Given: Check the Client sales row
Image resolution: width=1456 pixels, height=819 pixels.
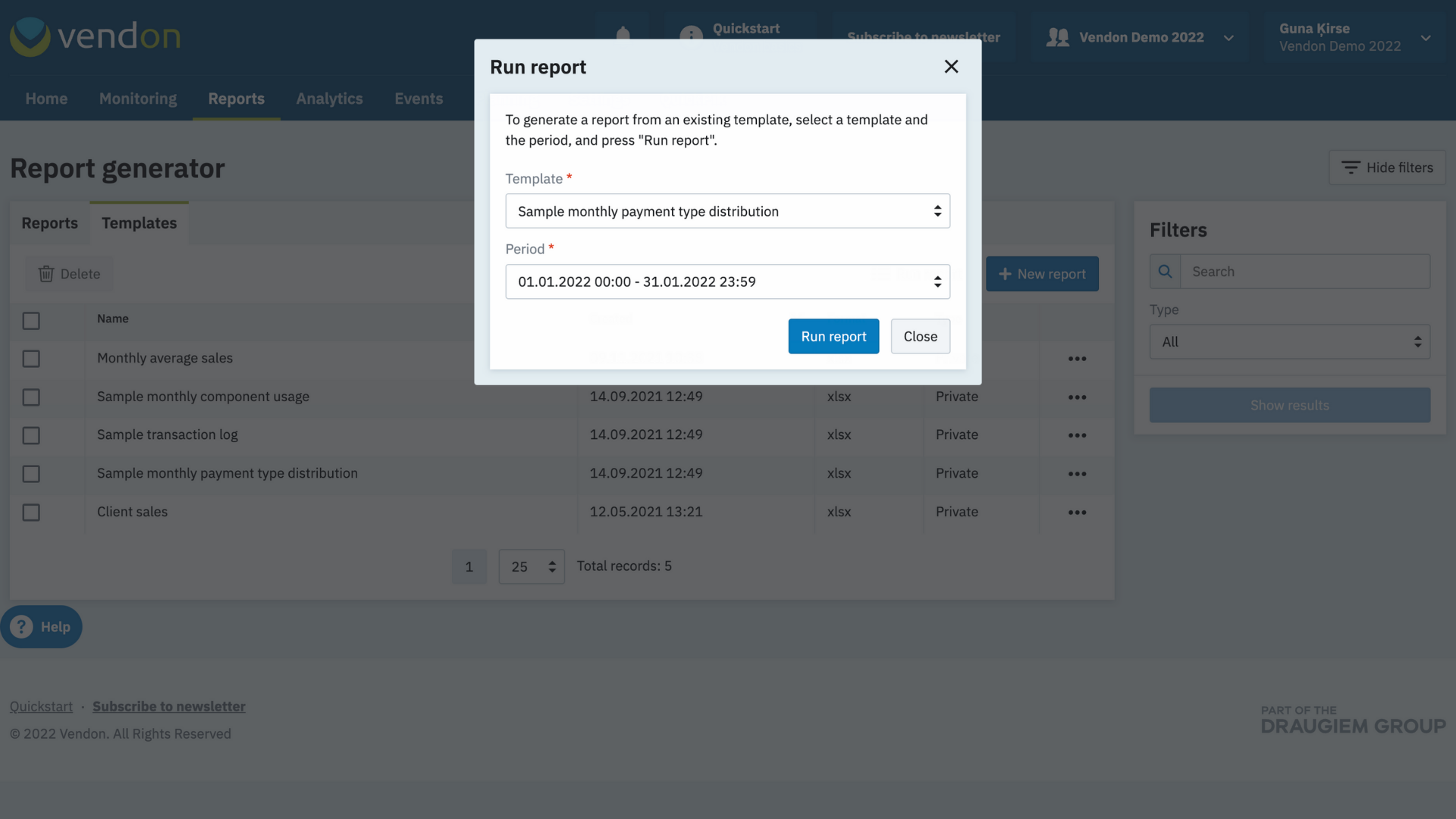Looking at the screenshot, I should click(x=31, y=513).
